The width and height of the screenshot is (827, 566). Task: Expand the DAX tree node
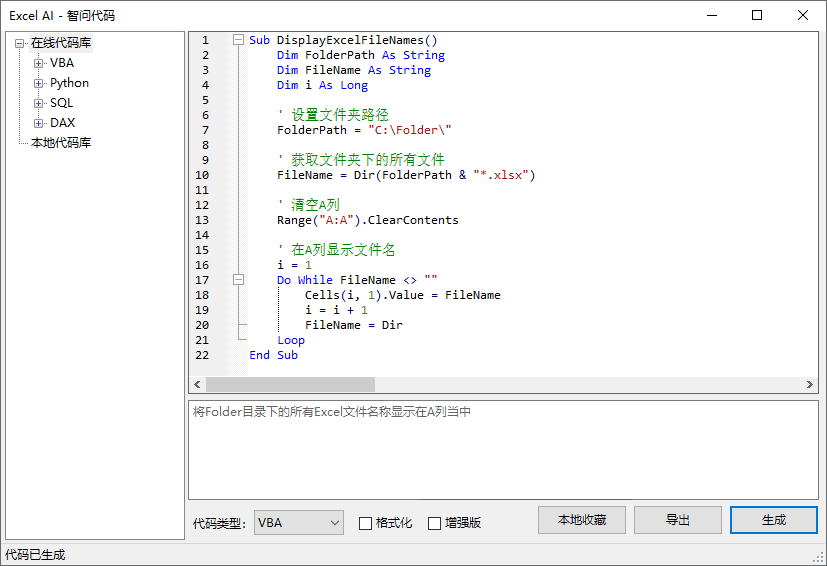(39, 123)
